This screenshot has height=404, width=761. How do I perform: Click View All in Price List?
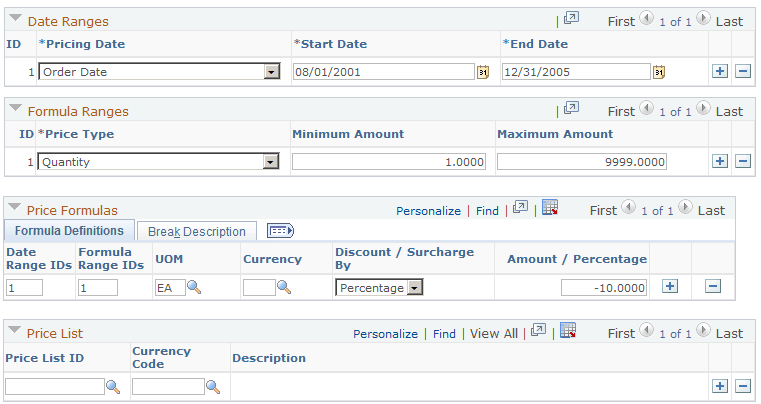pyautogui.click(x=494, y=334)
